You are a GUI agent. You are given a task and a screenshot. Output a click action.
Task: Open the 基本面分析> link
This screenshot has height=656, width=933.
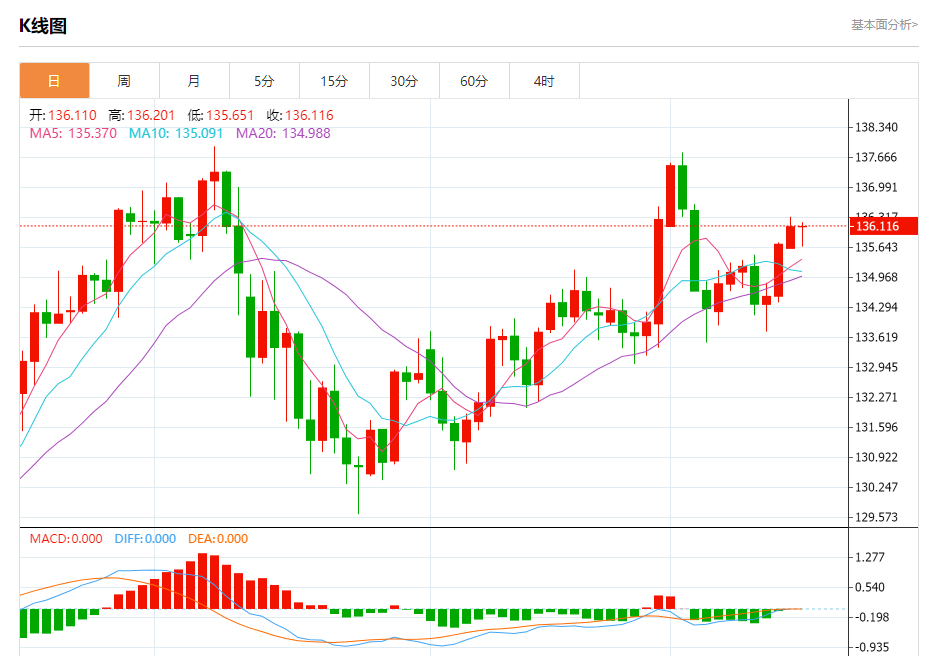[x=884, y=24]
